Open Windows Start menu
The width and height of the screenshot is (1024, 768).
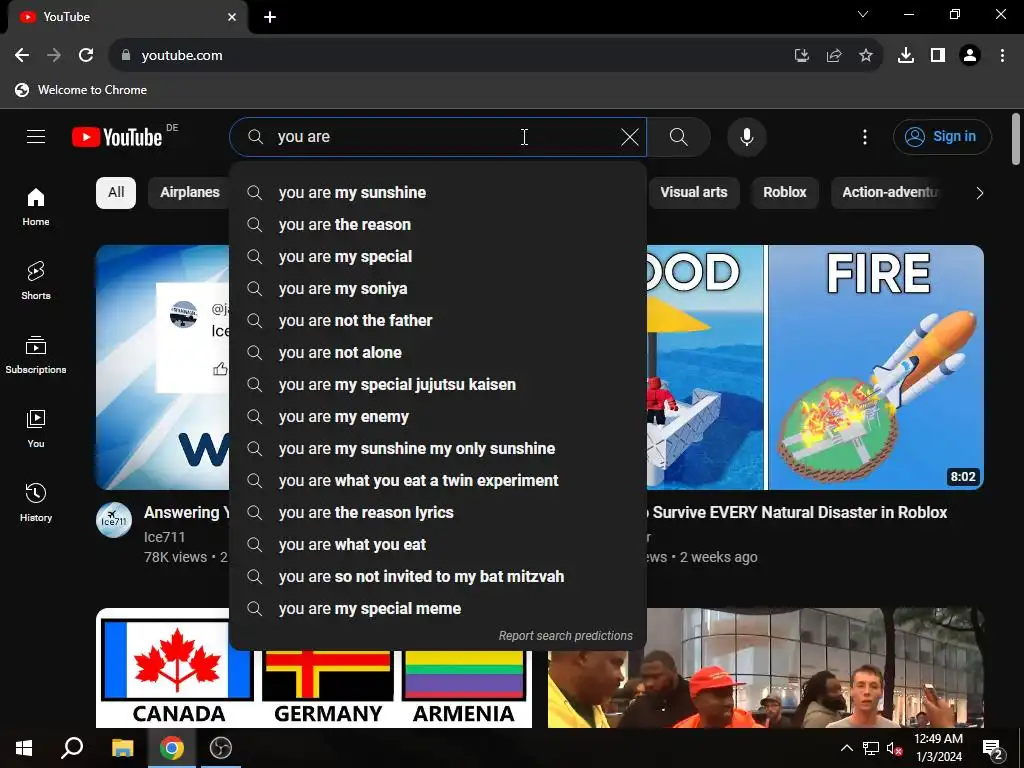[24, 748]
